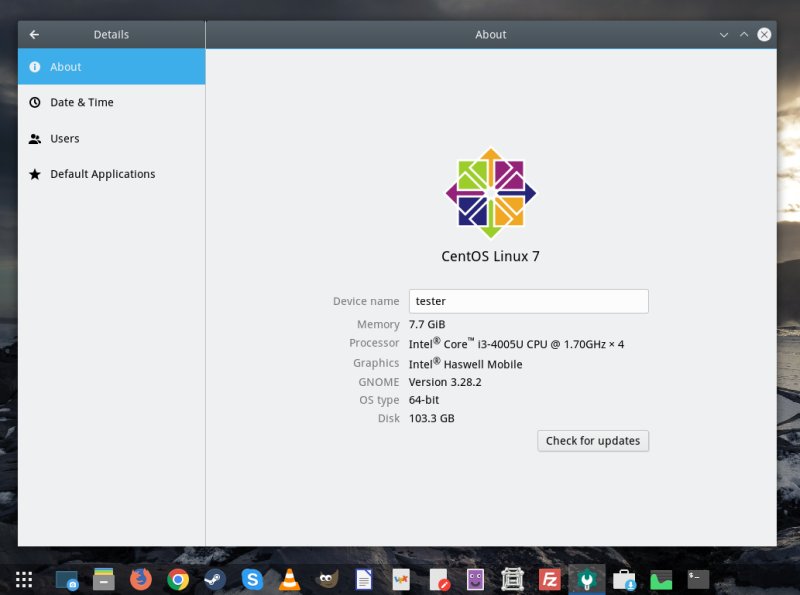Maximize the window with up chevron

(744, 35)
